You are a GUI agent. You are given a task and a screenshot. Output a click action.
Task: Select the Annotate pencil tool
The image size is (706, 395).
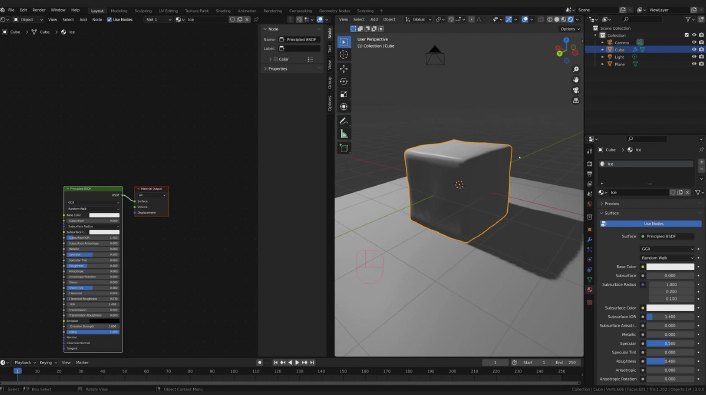click(x=344, y=121)
